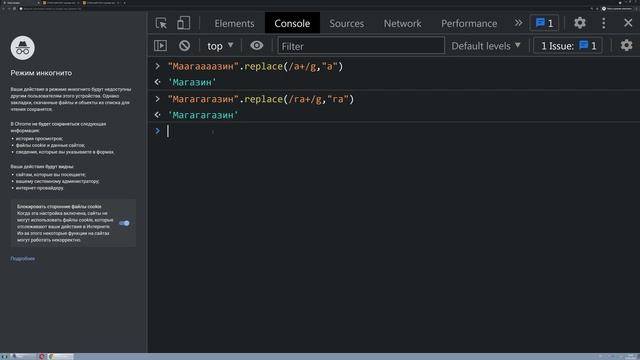Select the output 'Магагагазин'
Screen dimensions: 640x360
(203, 115)
